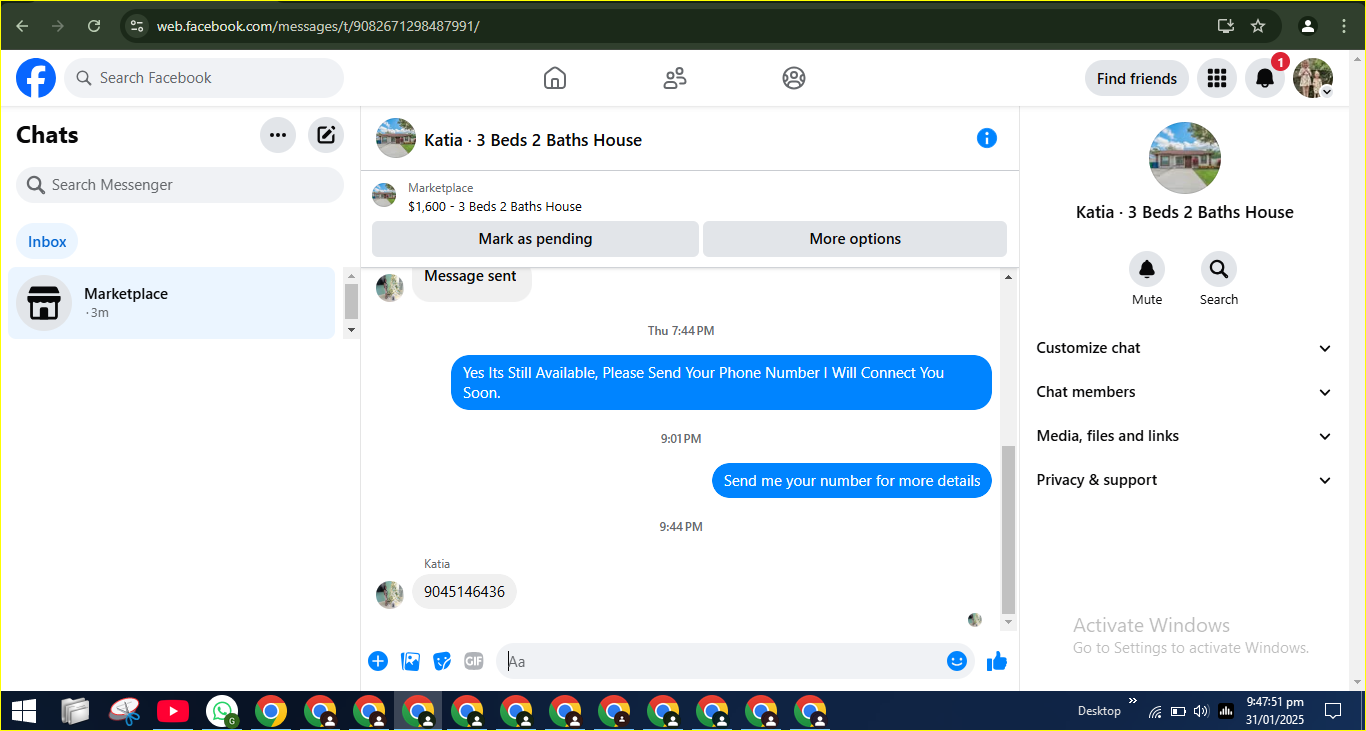Viewport: 1366px width, 731px height.
Task: View site information icon beside the URL
Action: coord(138,26)
